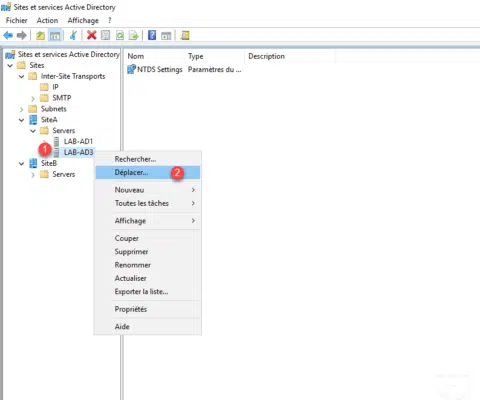Open the Nouveau submenu
Screen dimensions: 480x400
[148, 190]
